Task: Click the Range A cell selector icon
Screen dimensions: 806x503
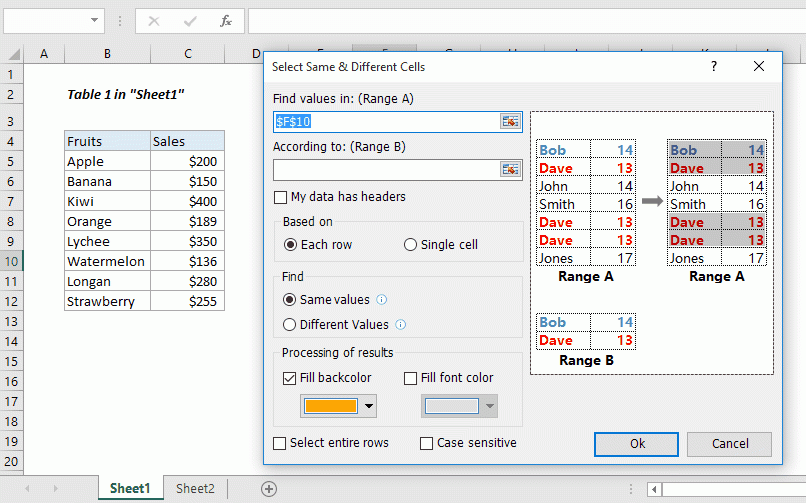Action: tap(510, 121)
